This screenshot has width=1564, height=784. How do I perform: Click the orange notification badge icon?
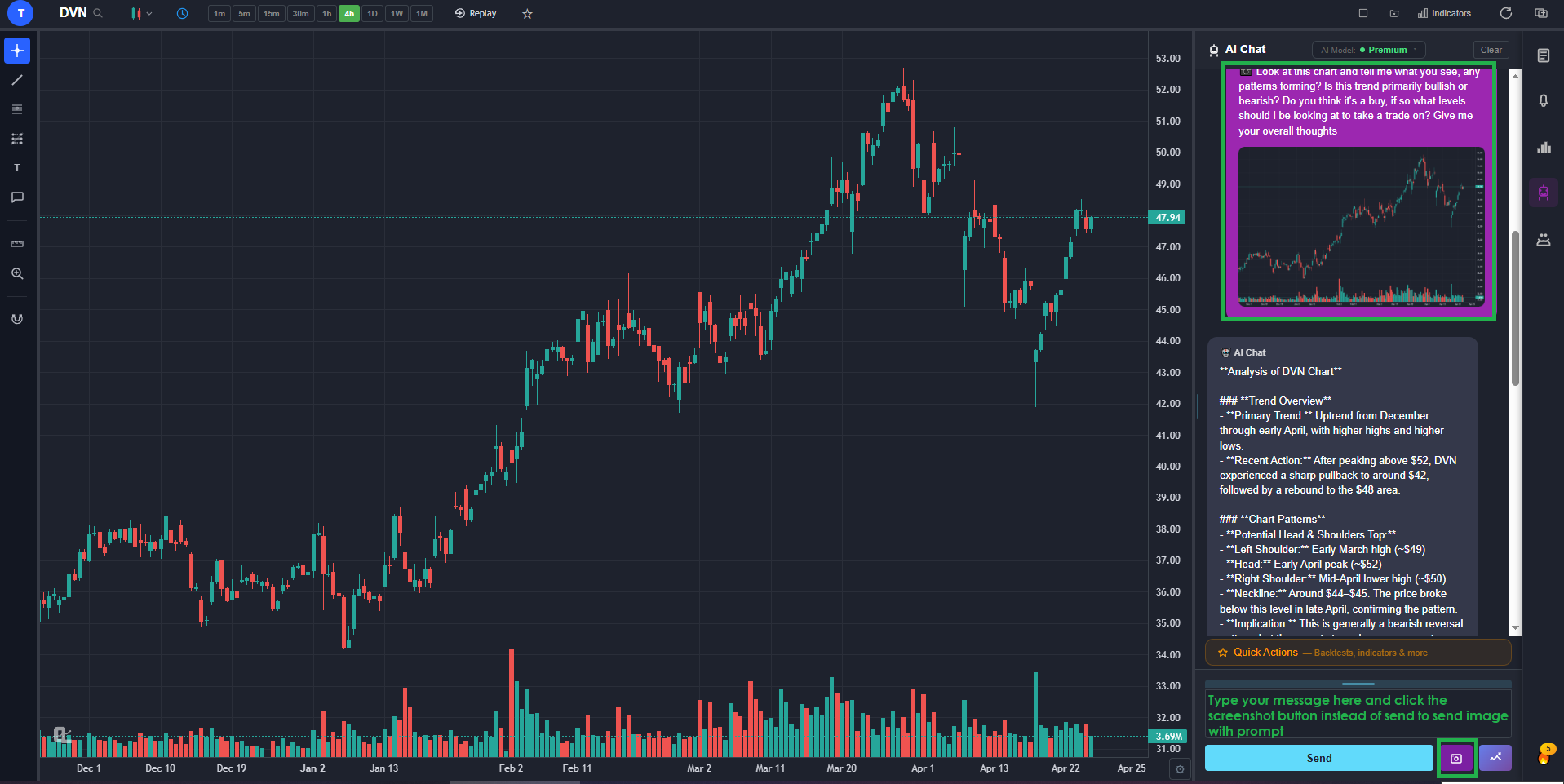pyautogui.click(x=1545, y=754)
